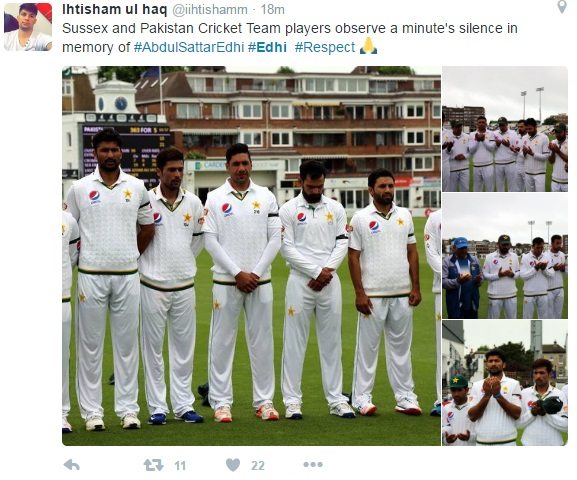This screenshot has height=480, width=577.
Task: Click the likes count 22
Action: (x=258, y=466)
